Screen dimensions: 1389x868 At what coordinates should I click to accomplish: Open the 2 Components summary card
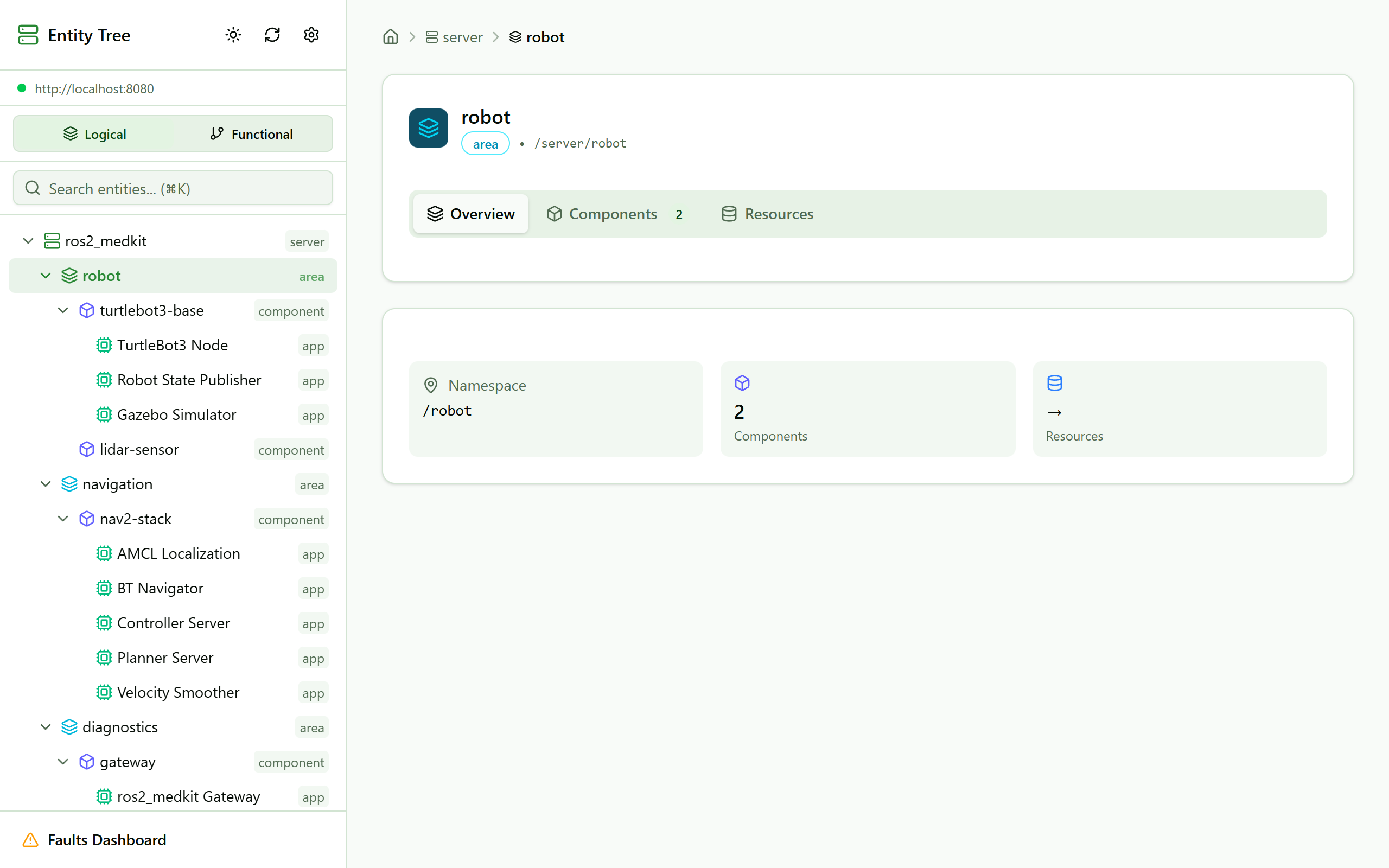[x=867, y=409]
